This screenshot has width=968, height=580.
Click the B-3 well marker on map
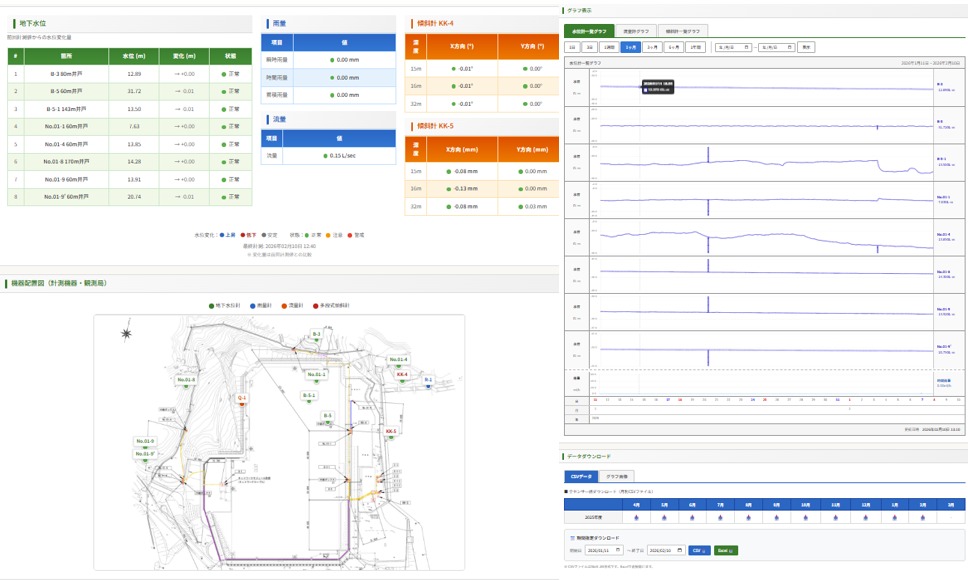[316, 334]
